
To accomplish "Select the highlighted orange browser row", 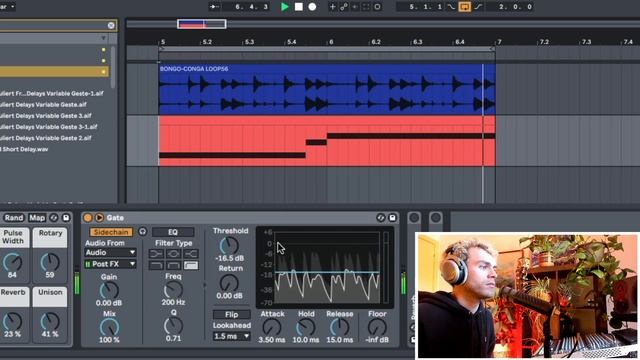I will pyautogui.click(x=54, y=71).
